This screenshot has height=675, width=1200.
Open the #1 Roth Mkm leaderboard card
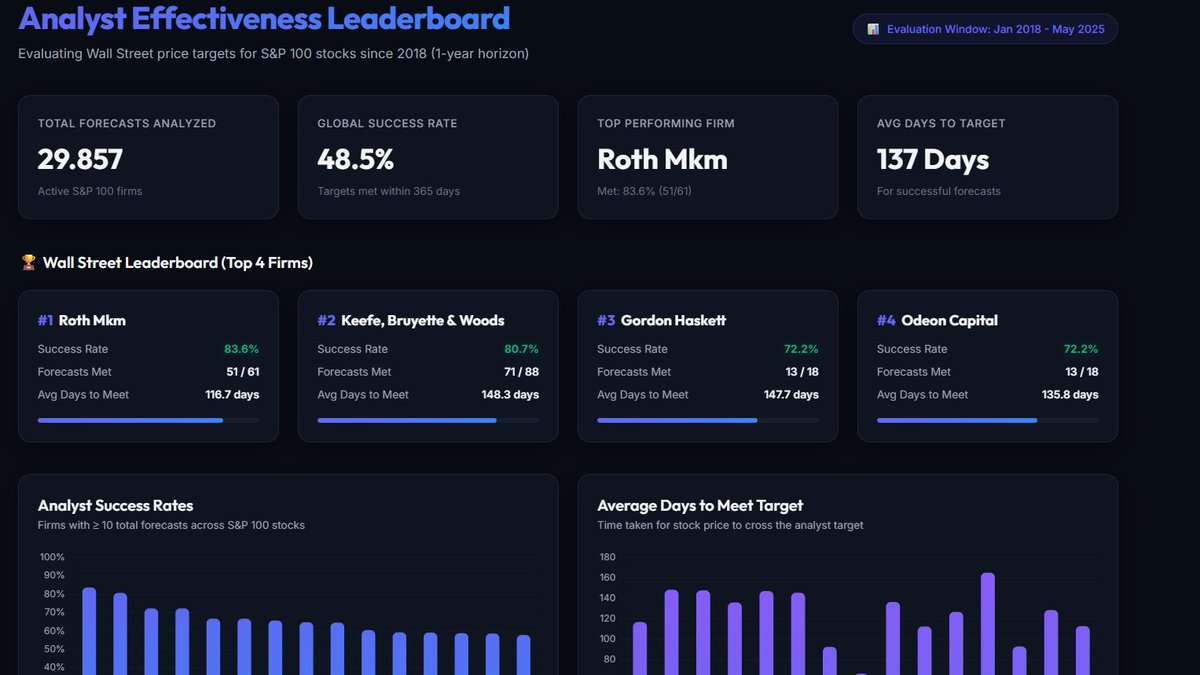pyautogui.click(x=148, y=366)
